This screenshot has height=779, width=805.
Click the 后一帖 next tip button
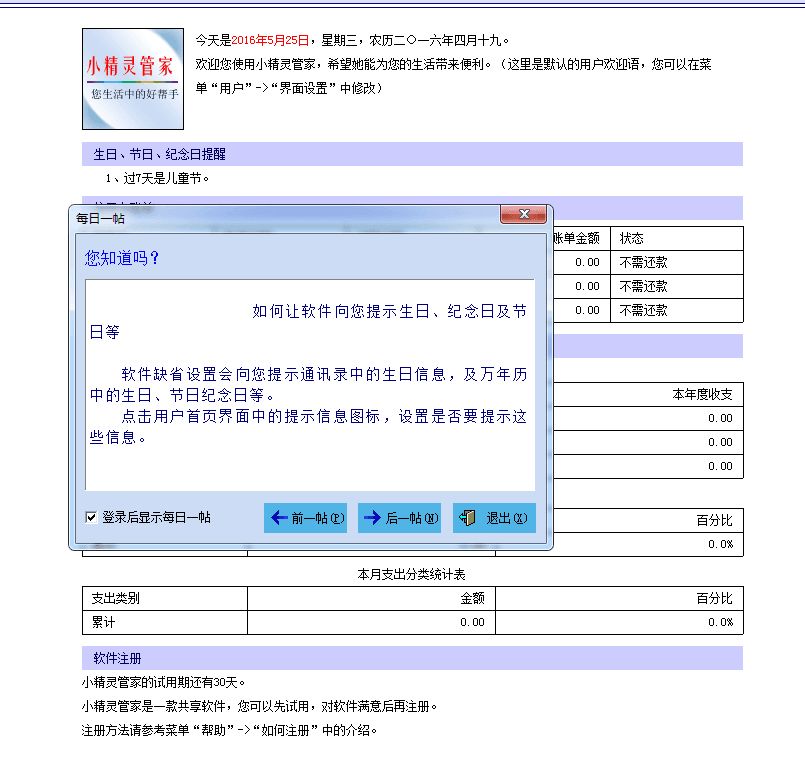(x=399, y=518)
